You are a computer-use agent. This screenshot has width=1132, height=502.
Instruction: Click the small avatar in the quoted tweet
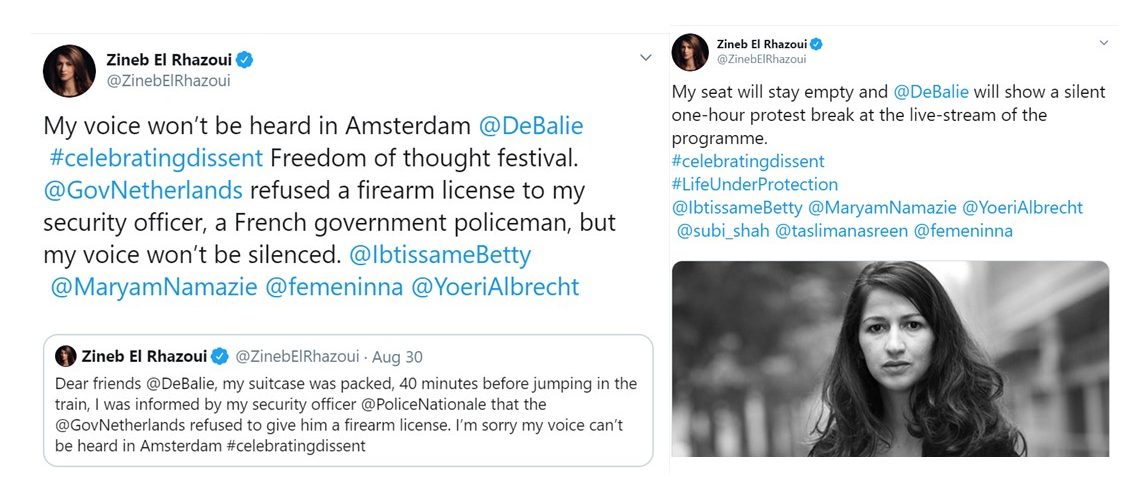click(x=66, y=356)
